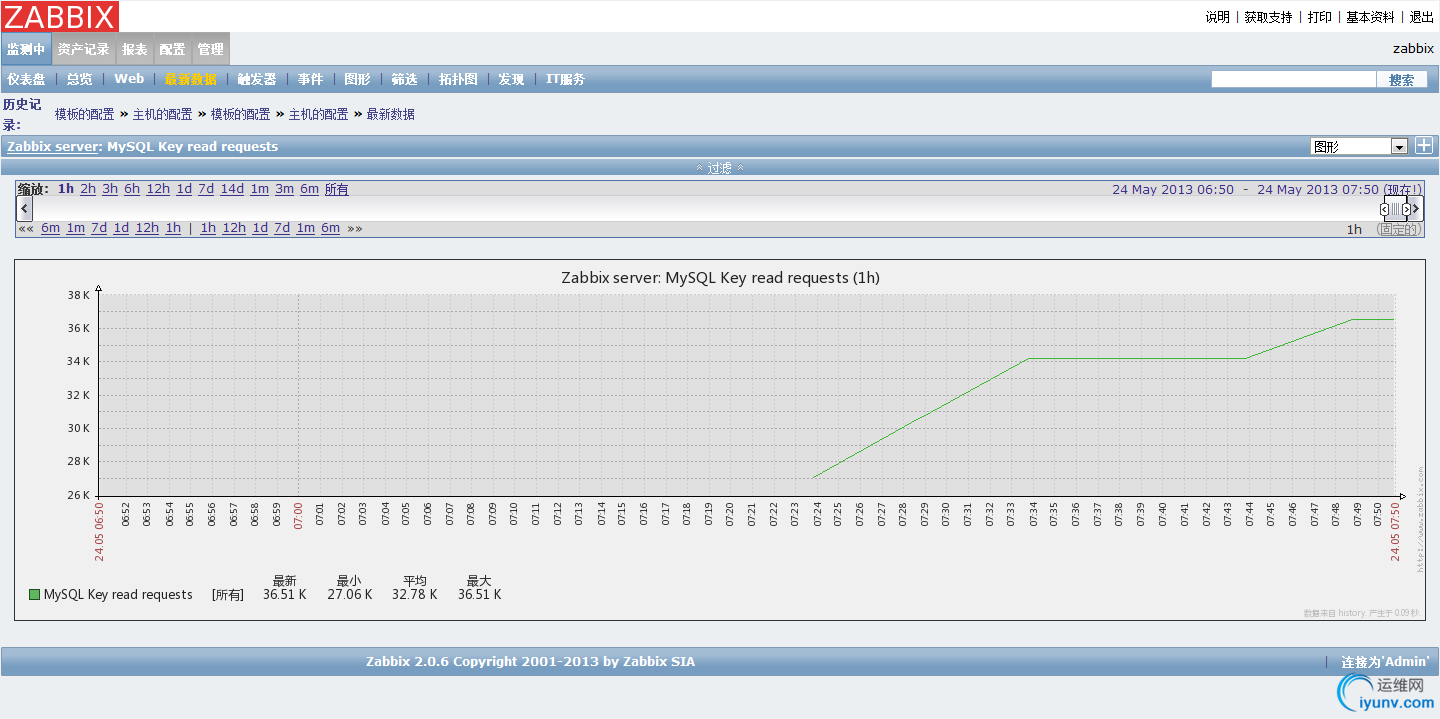Open 触发器 in the submenu
Screen dimensions: 1440x719
click(x=257, y=79)
